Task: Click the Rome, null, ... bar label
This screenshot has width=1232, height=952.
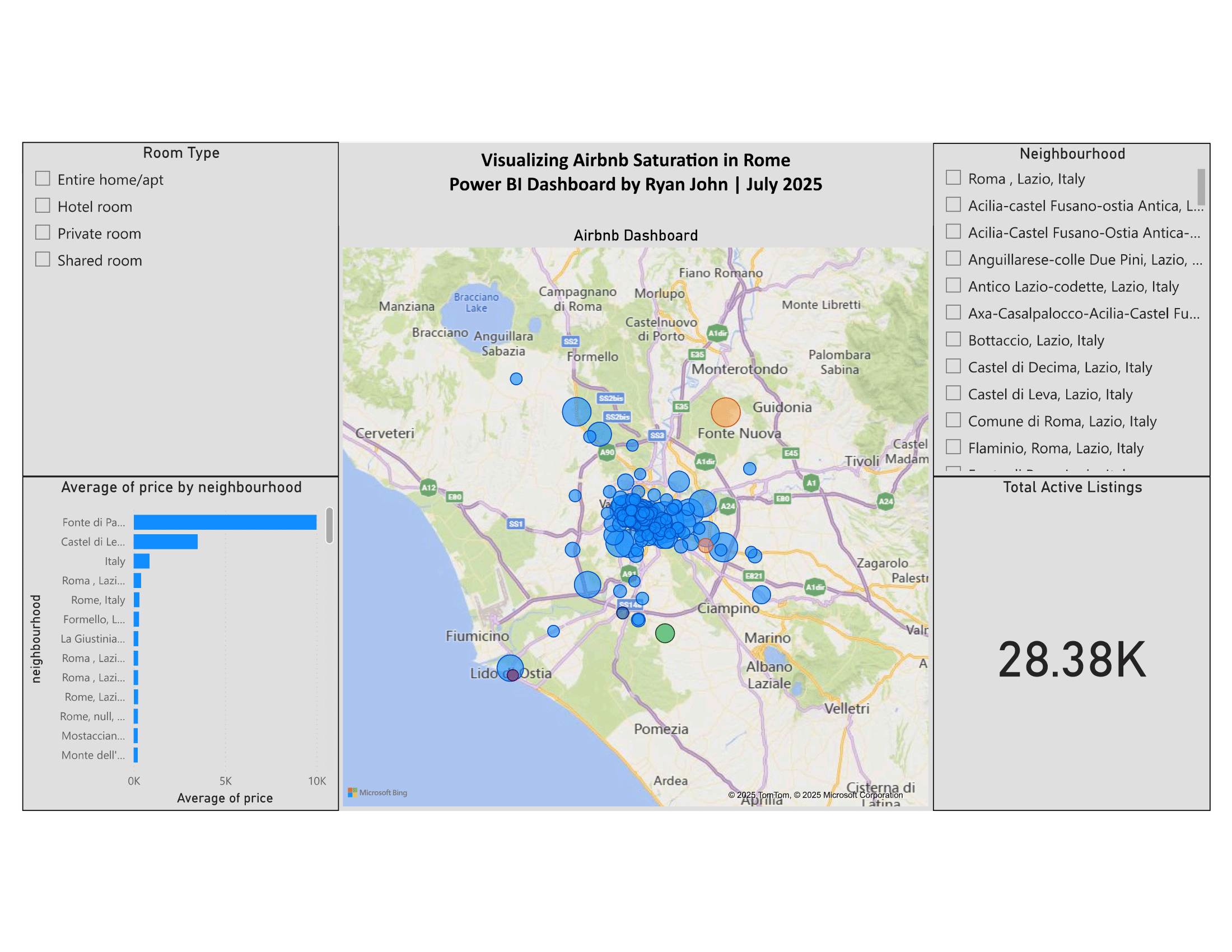Action: [92, 716]
